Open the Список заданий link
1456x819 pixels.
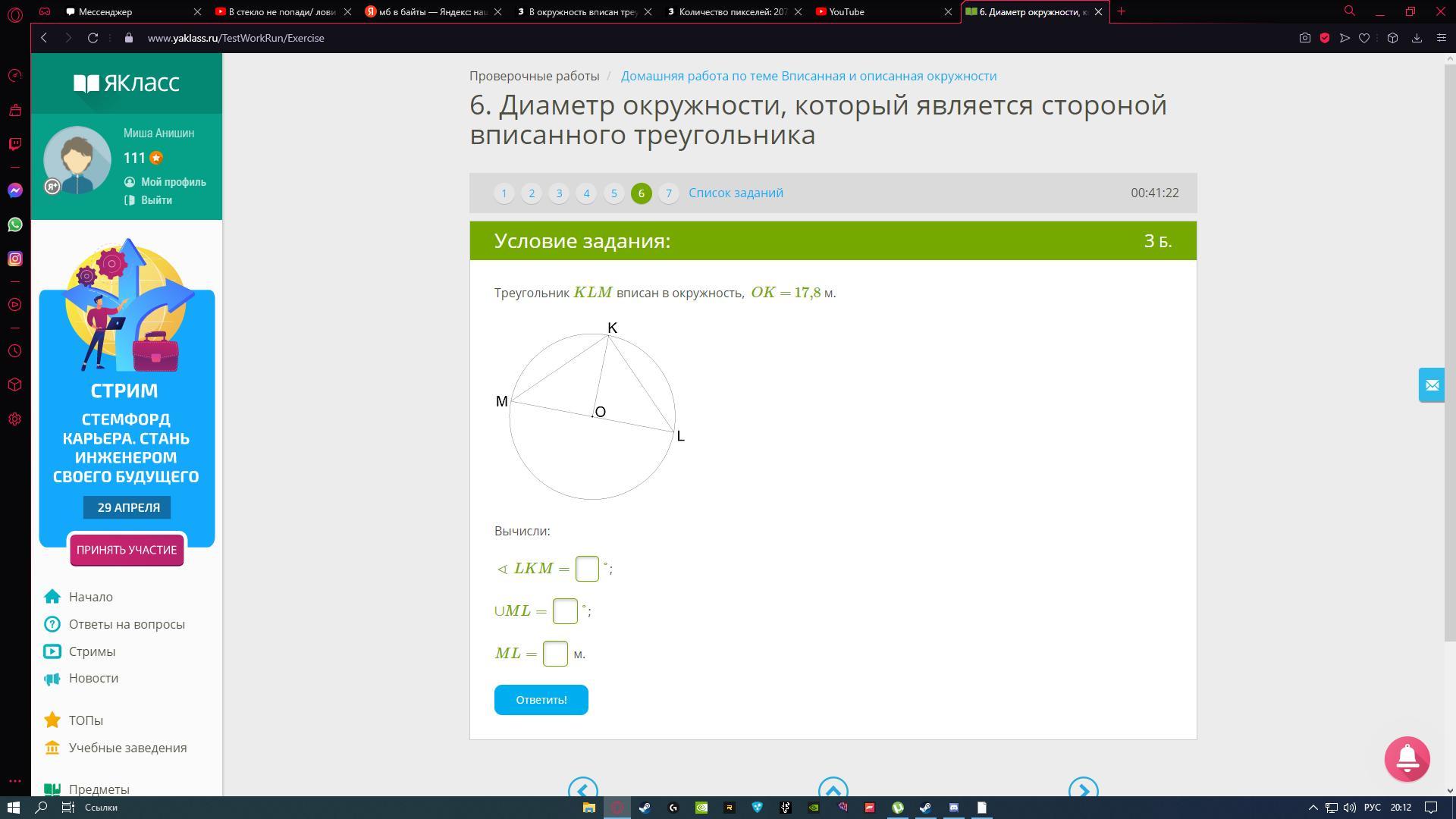point(736,193)
